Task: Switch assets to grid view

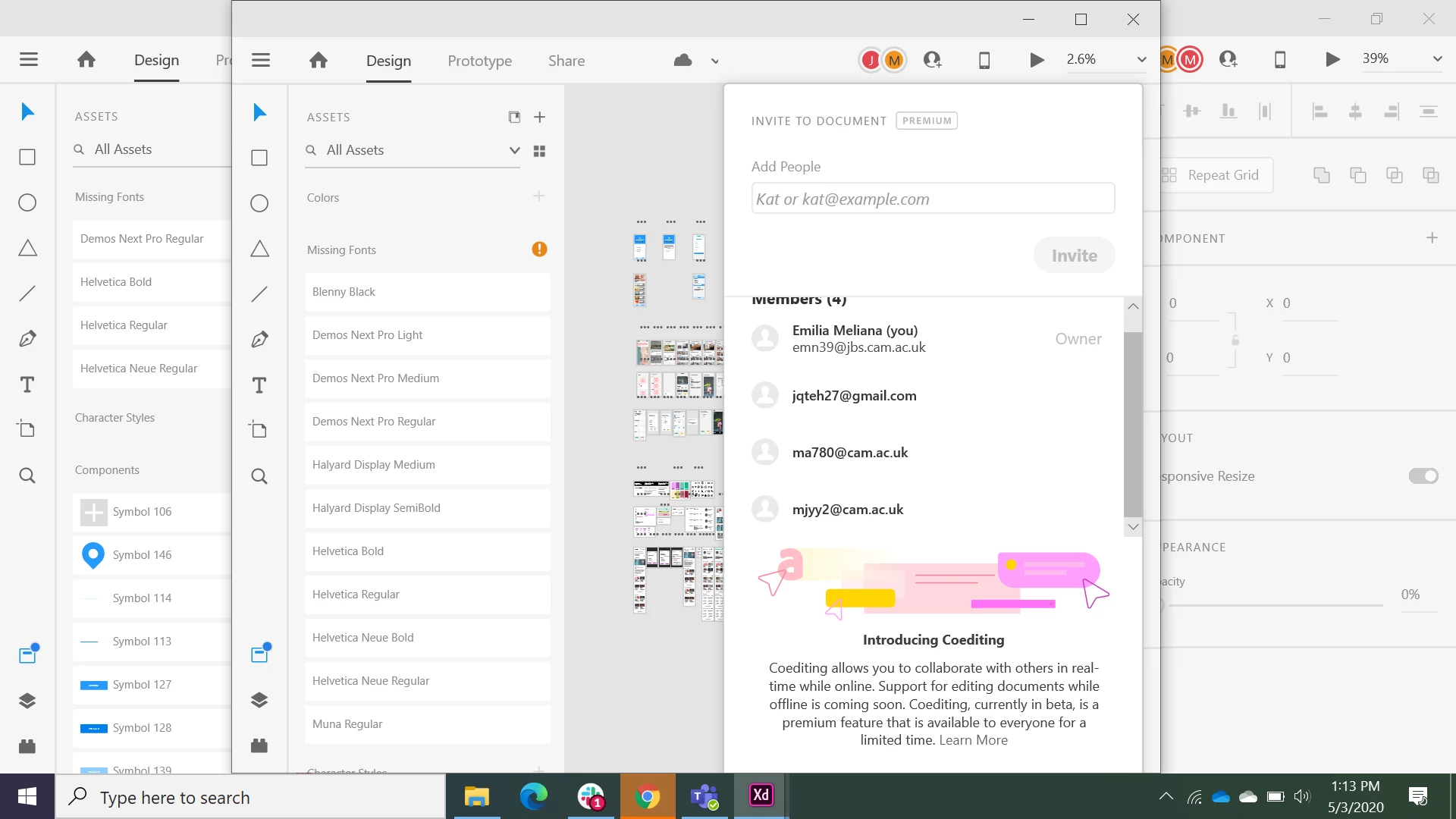Action: tap(539, 151)
